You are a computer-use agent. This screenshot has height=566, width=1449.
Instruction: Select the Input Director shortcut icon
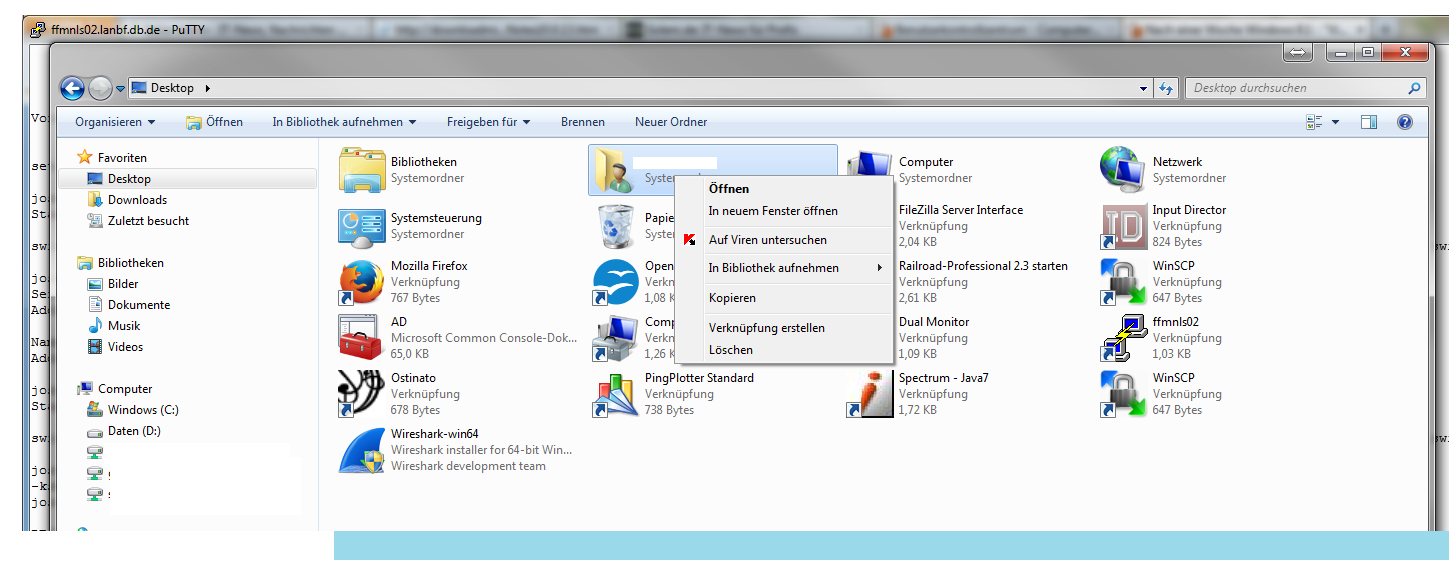pos(1124,226)
